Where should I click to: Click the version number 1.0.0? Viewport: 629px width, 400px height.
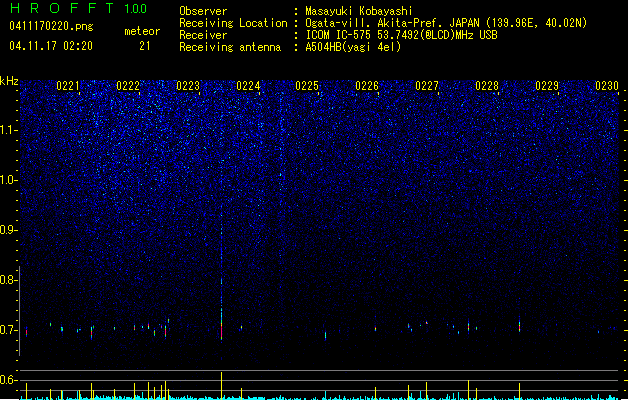[136, 9]
